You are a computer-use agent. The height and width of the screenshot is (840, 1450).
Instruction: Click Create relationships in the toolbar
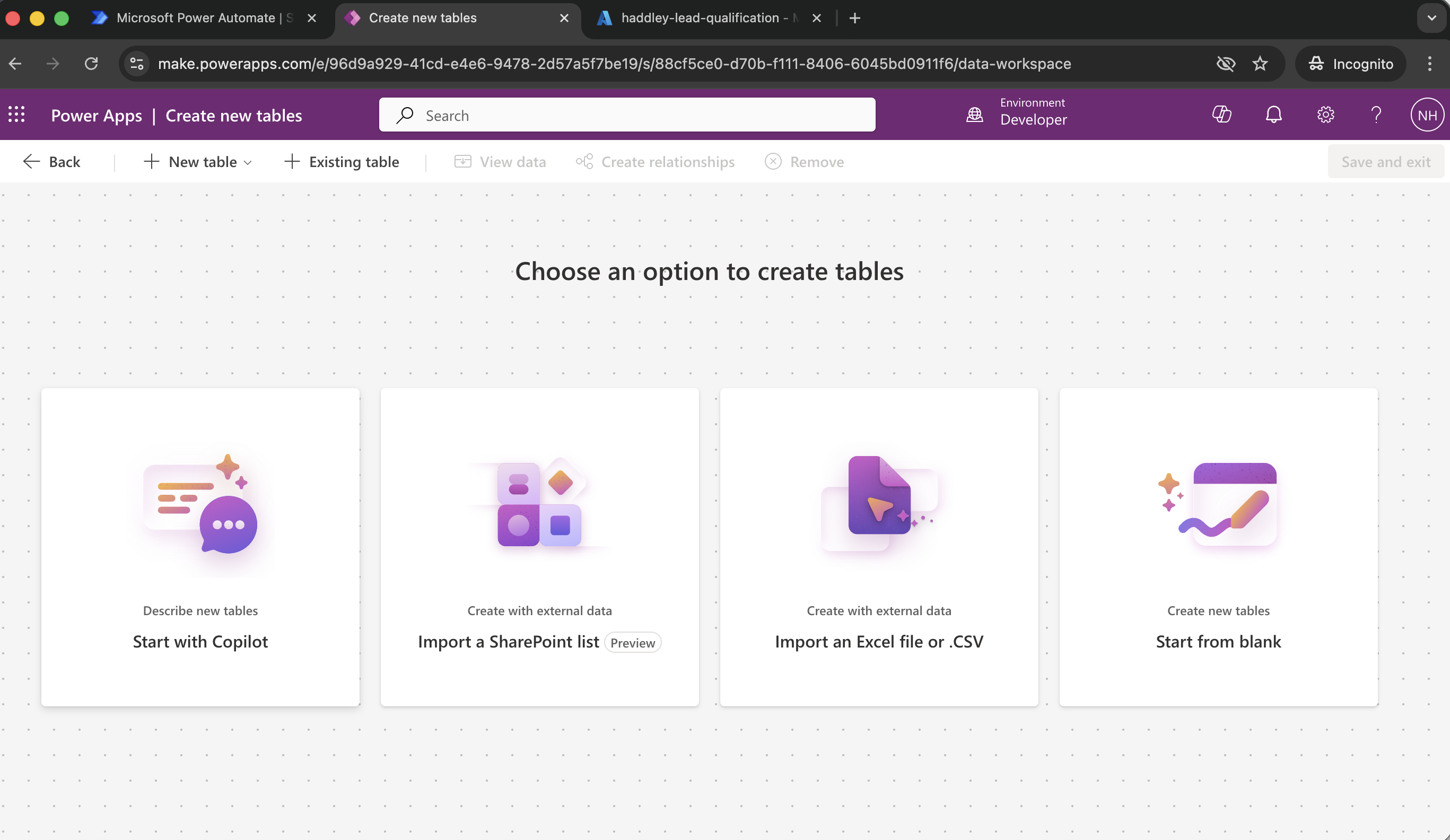655,162
